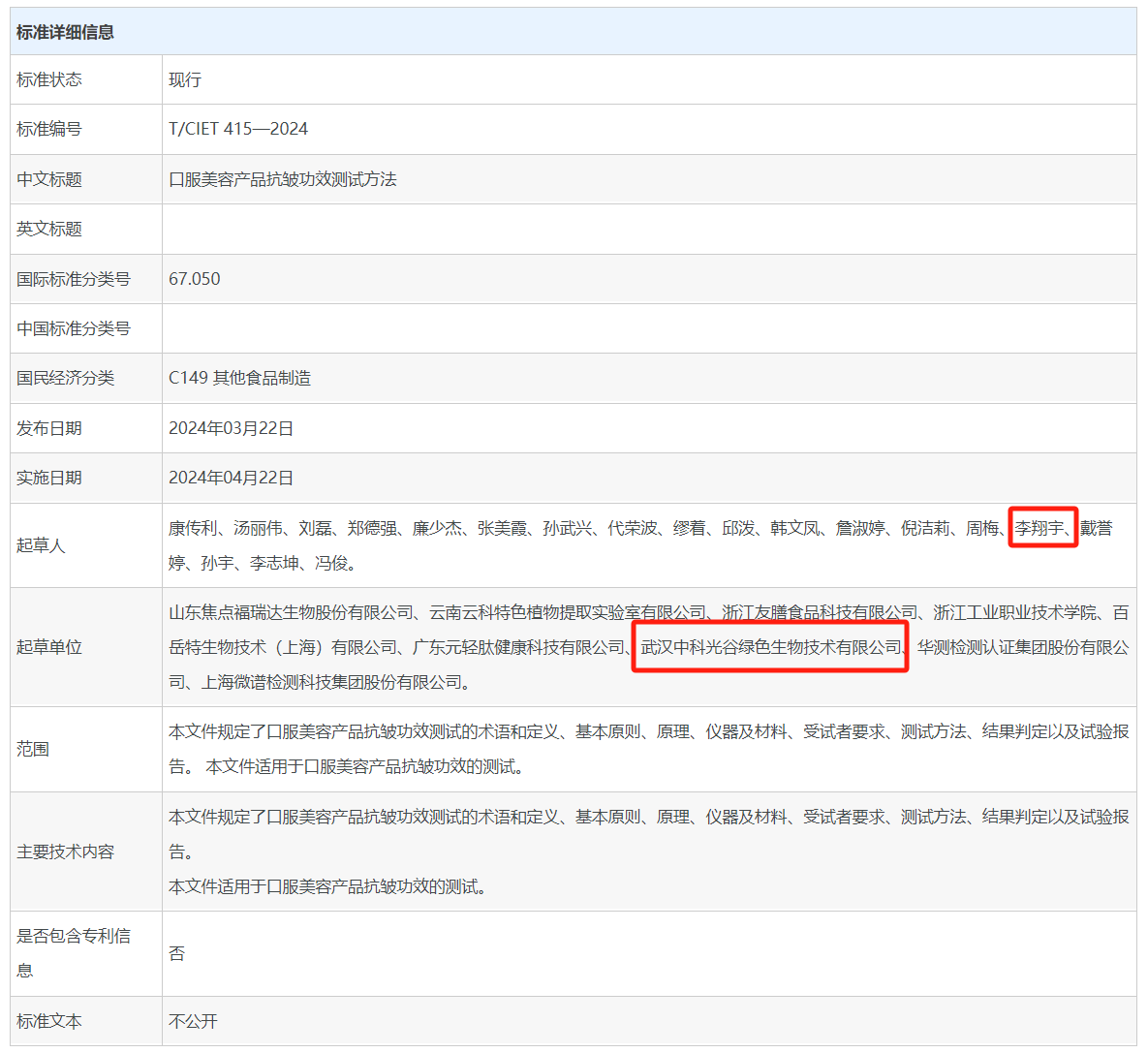This screenshot has height=1053, width=1148.
Task: Click the empty 中国标准分类号 value cell
Action: tap(648, 328)
